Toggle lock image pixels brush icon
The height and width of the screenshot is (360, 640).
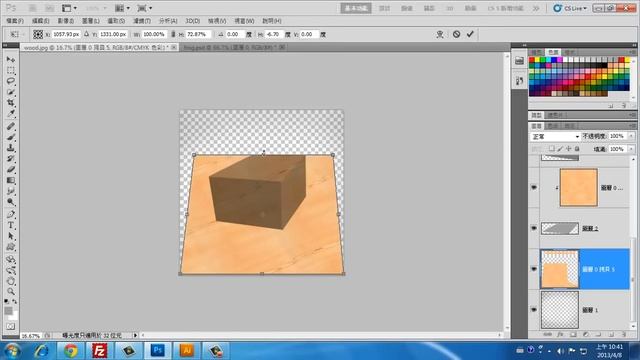pos(560,149)
